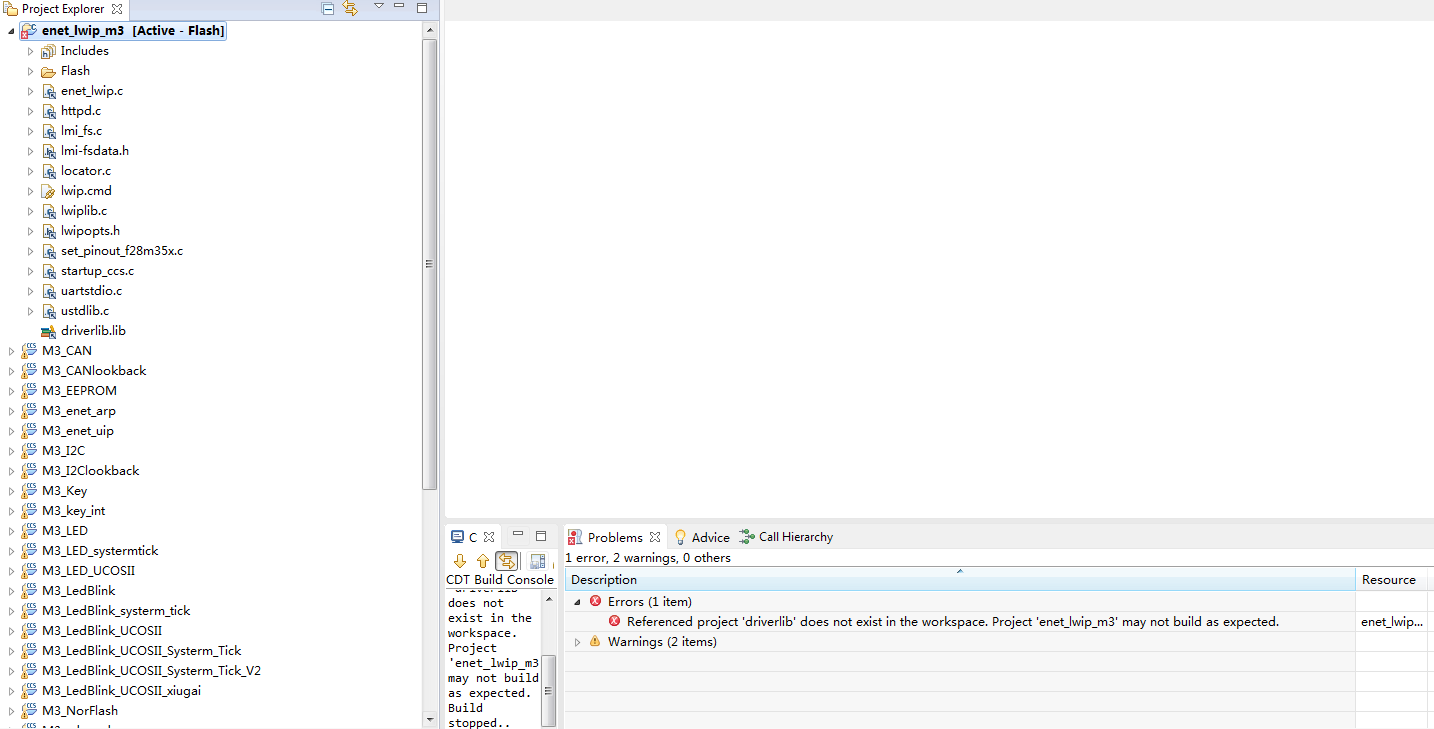Close the Problems tab
The height and width of the screenshot is (729, 1434).
pos(655,537)
